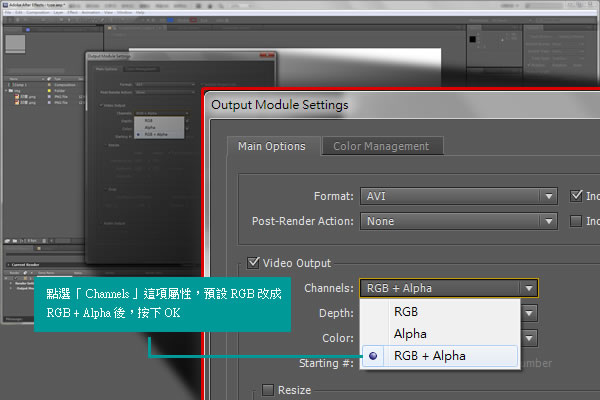Collapse the img folder in Project panel

(x=7, y=91)
